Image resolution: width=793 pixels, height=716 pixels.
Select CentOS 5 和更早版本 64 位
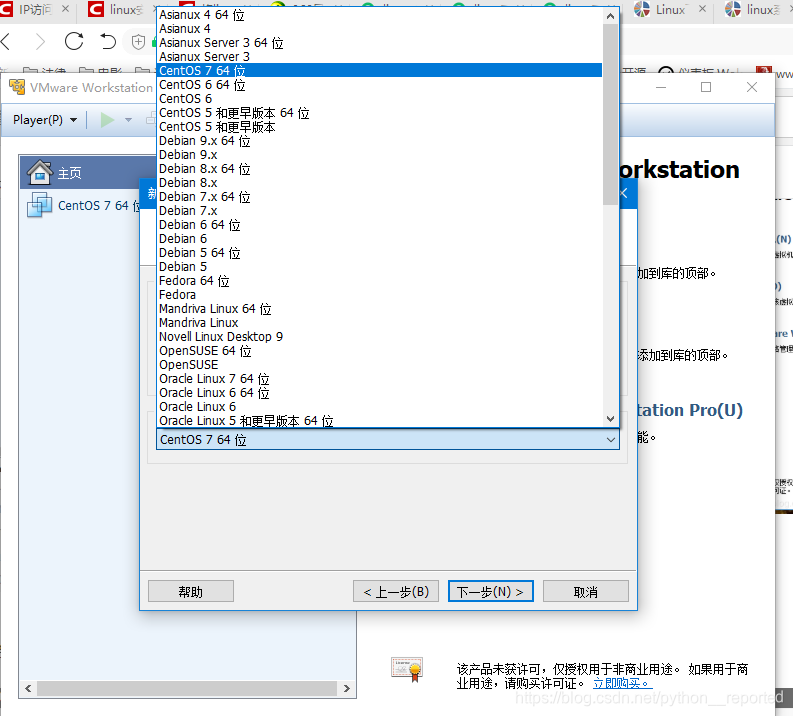[379, 113]
